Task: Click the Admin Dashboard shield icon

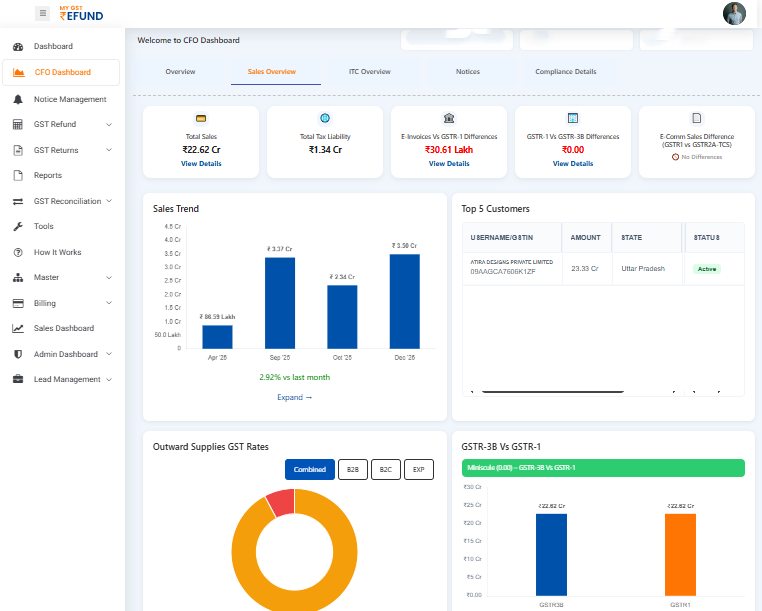Action: pos(18,354)
